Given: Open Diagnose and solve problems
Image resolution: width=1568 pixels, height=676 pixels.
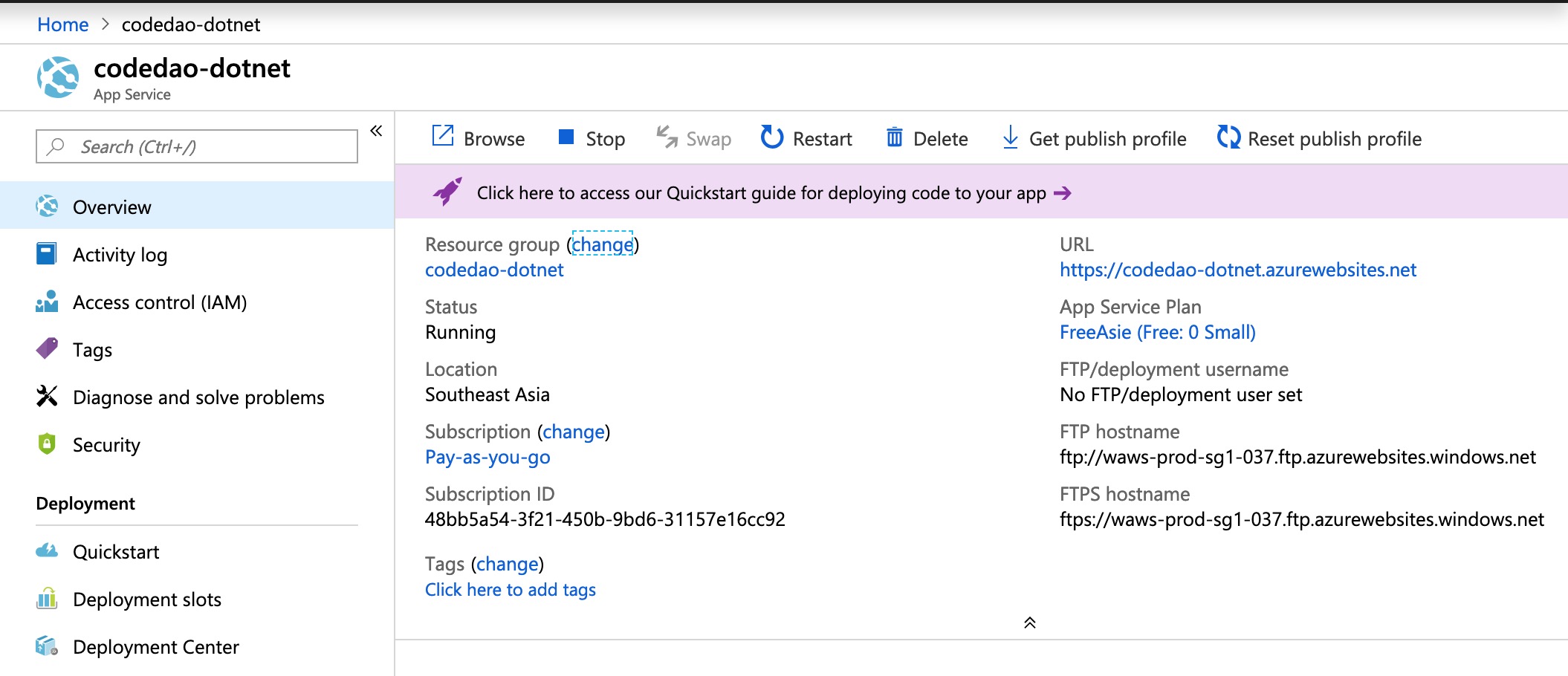Looking at the screenshot, I should [198, 397].
